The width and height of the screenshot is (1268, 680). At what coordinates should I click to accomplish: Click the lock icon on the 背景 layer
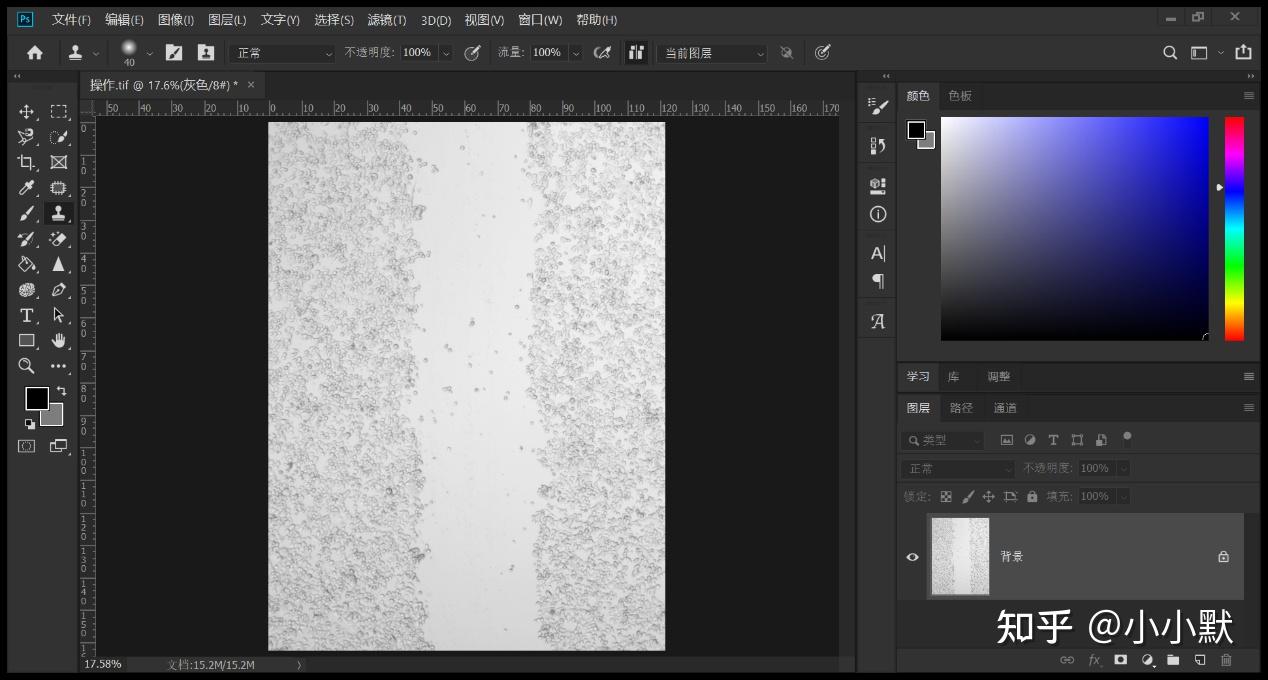tap(1222, 557)
